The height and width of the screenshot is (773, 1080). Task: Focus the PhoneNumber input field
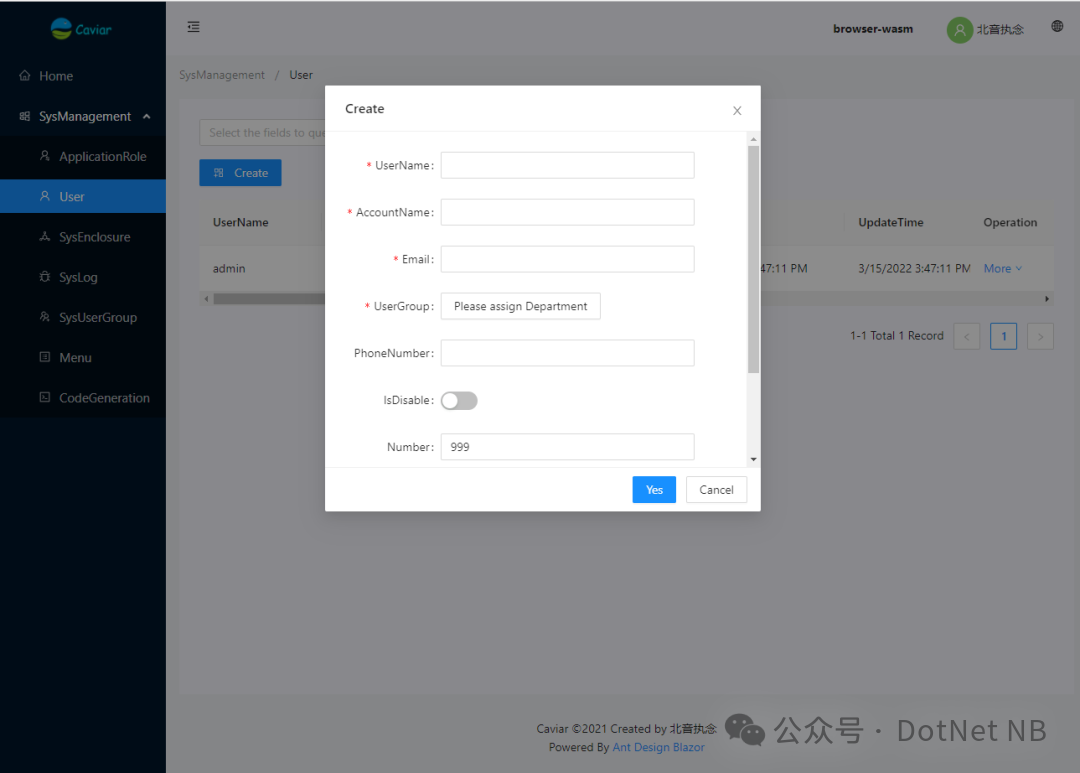click(568, 353)
